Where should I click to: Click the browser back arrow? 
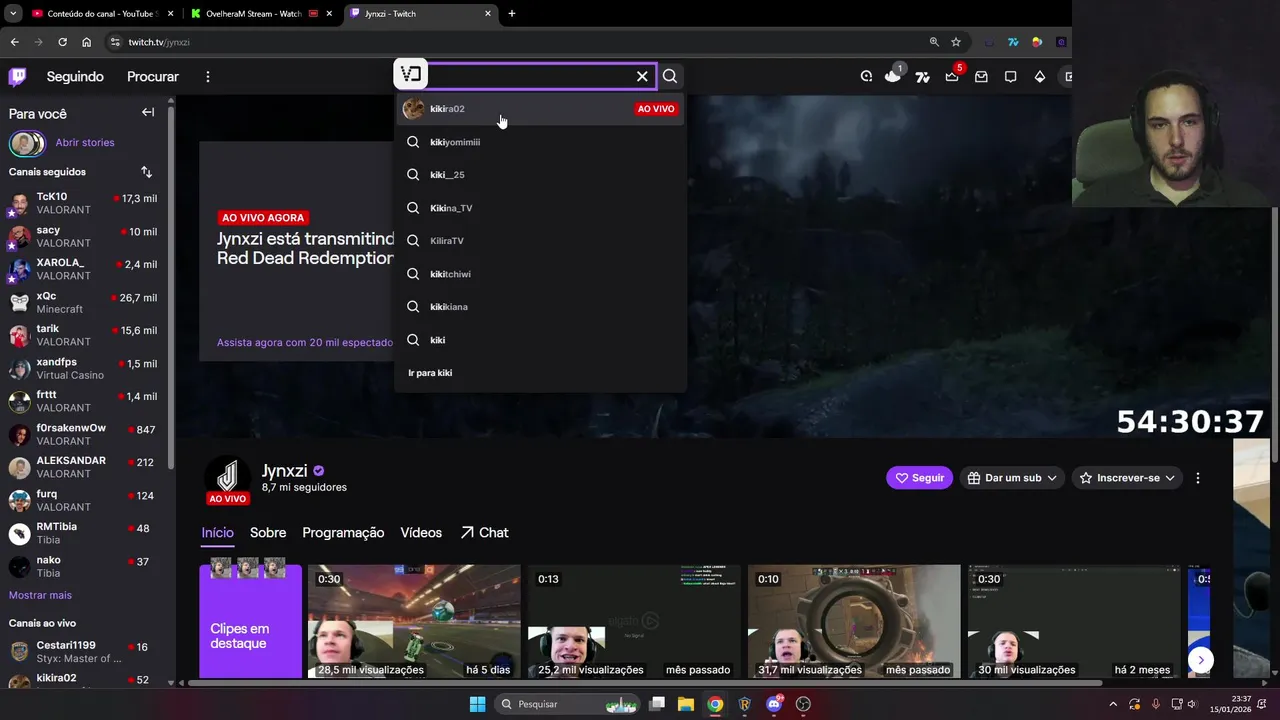(14, 42)
